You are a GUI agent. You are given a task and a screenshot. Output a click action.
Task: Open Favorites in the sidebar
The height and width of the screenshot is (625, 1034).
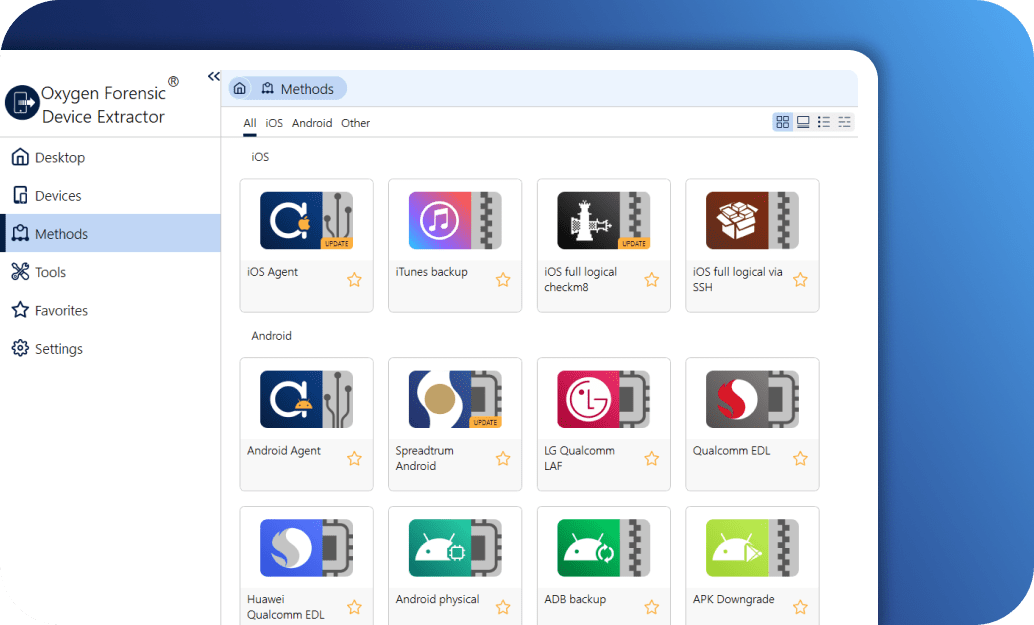pyautogui.click(x=110, y=310)
